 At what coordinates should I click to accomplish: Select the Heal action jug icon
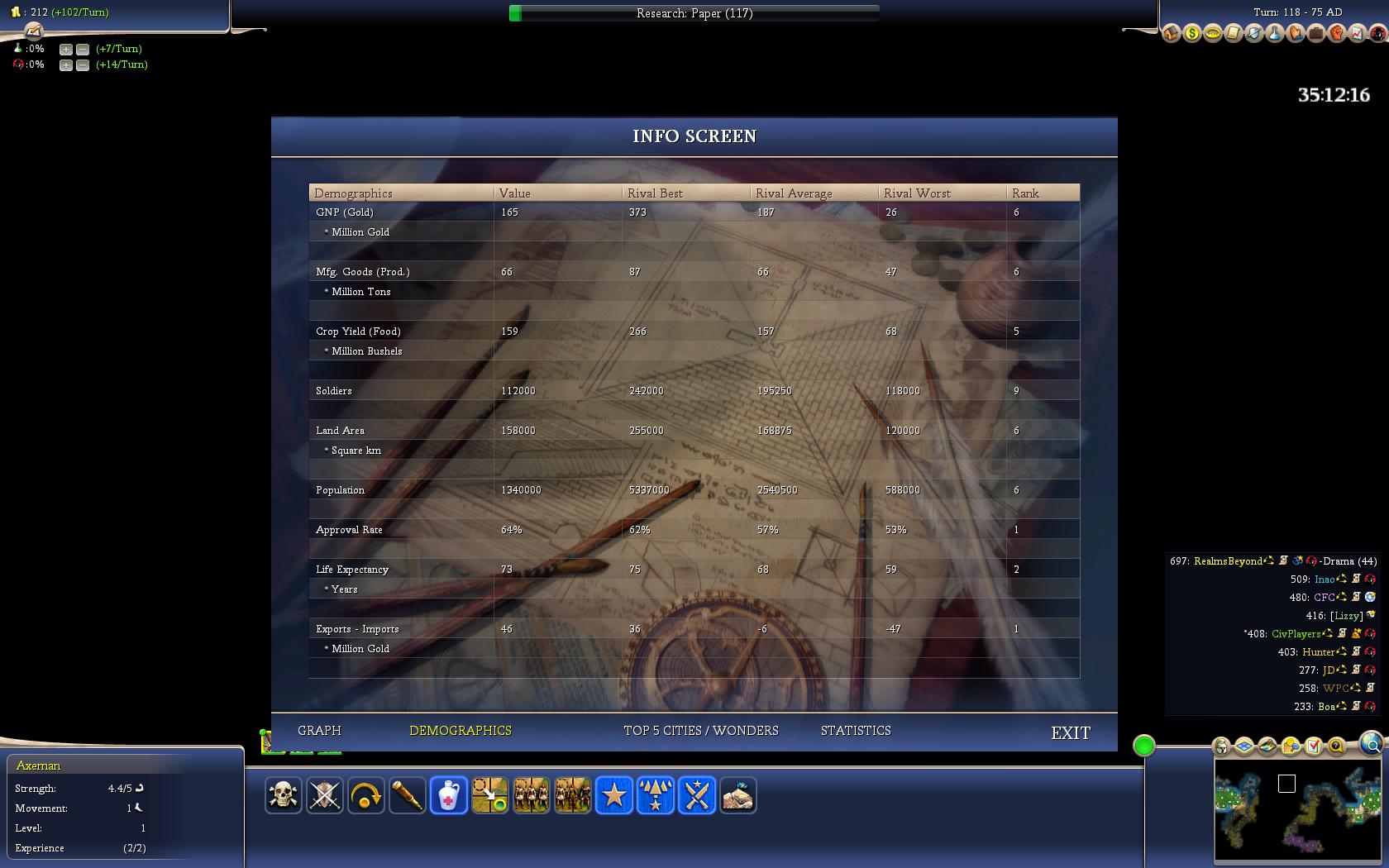[x=449, y=796]
